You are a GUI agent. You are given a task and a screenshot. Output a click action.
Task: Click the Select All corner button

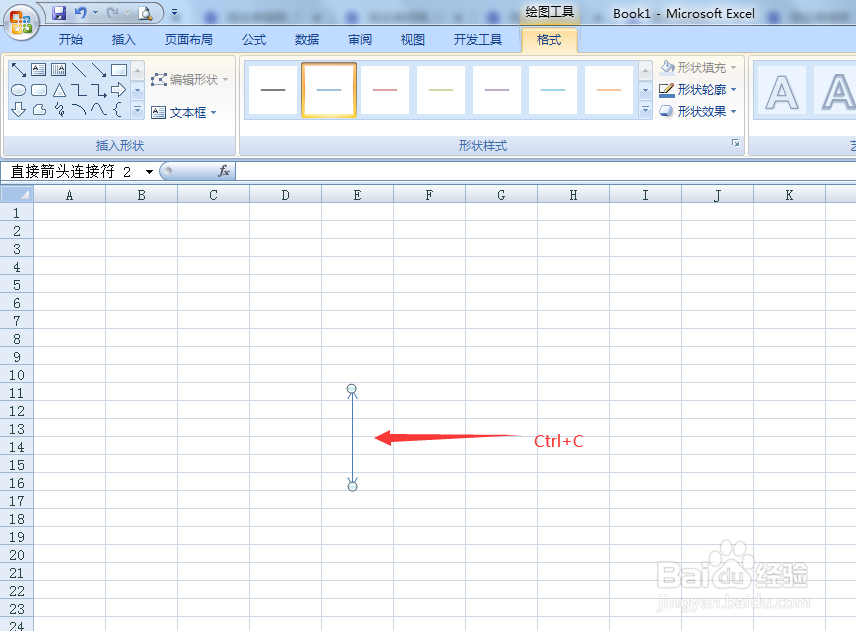17,194
